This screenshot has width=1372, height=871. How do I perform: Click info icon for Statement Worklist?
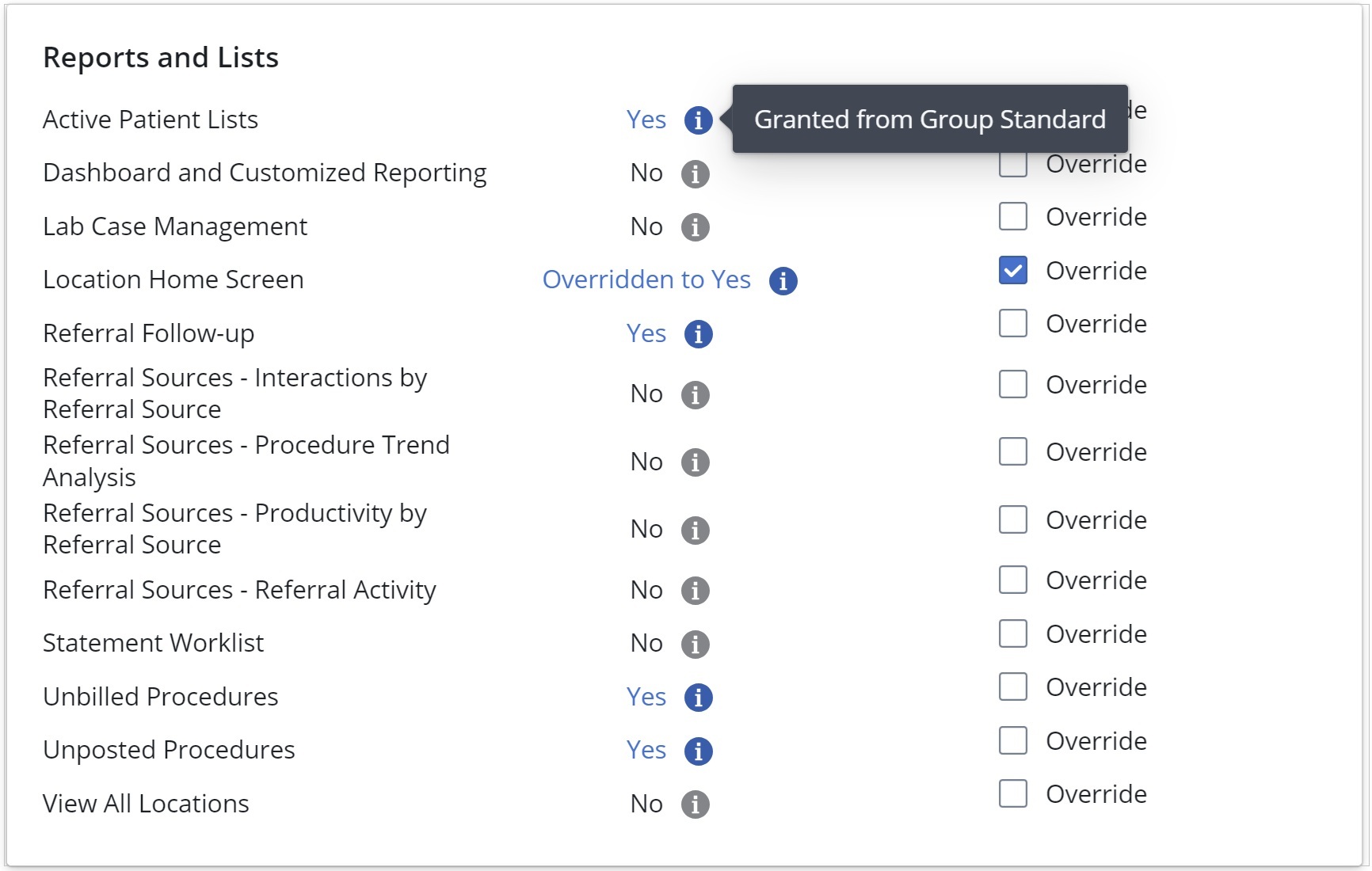pos(696,644)
